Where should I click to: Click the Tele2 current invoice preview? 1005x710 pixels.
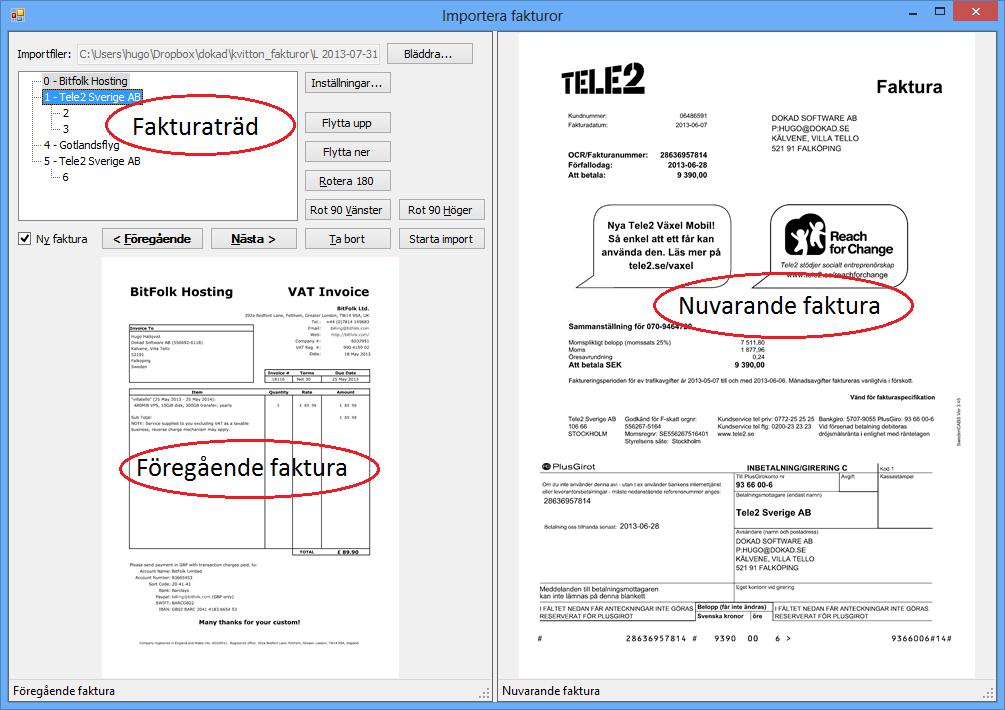[x=747, y=356]
